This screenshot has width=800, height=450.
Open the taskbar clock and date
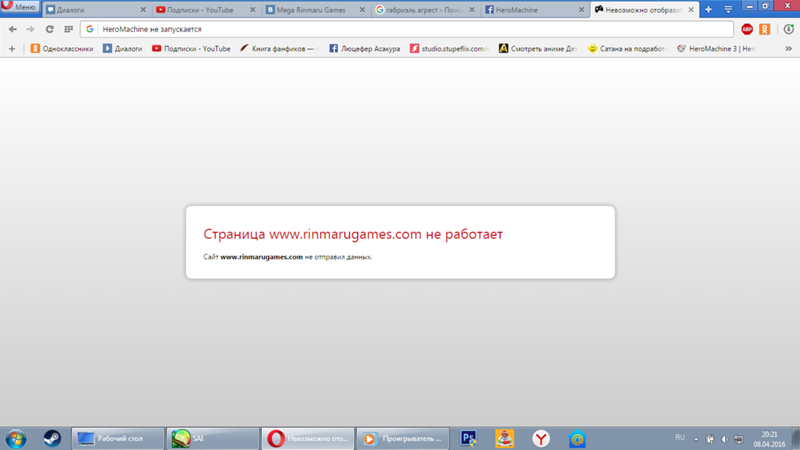pyautogui.click(x=769, y=439)
